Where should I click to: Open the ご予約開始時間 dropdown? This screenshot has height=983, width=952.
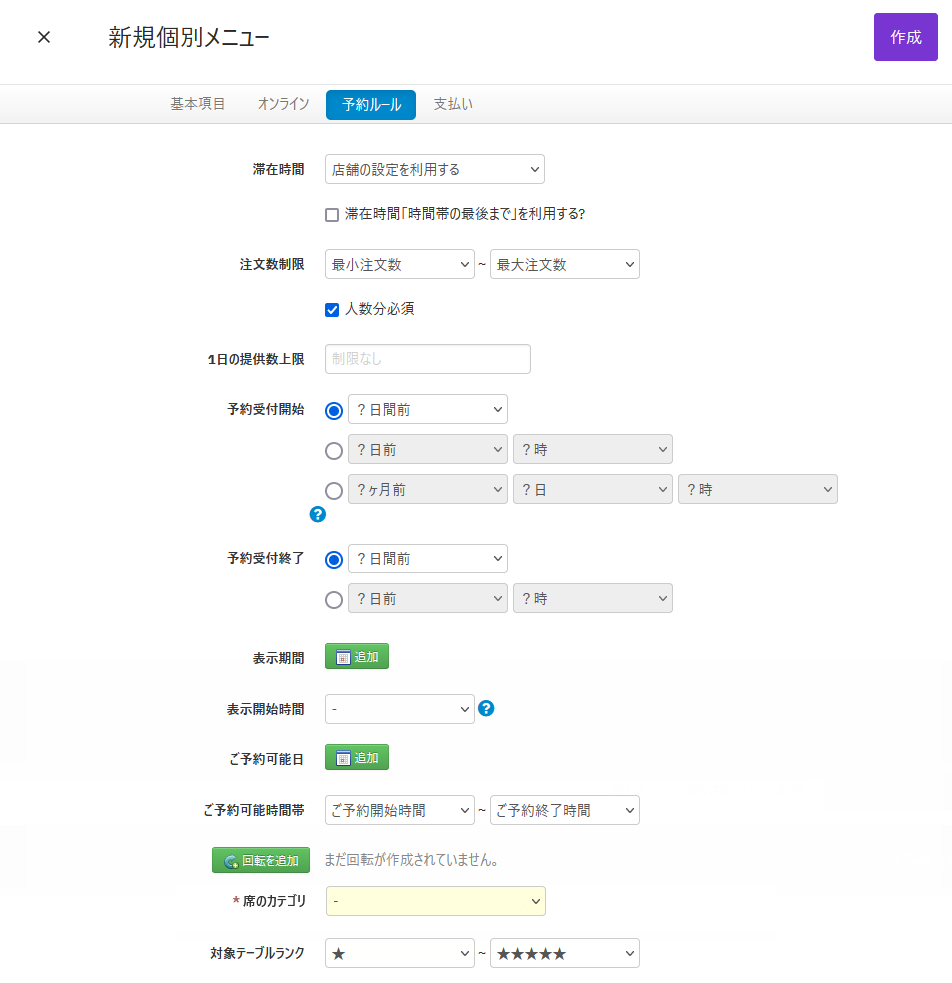pyautogui.click(x=400, y=810)
